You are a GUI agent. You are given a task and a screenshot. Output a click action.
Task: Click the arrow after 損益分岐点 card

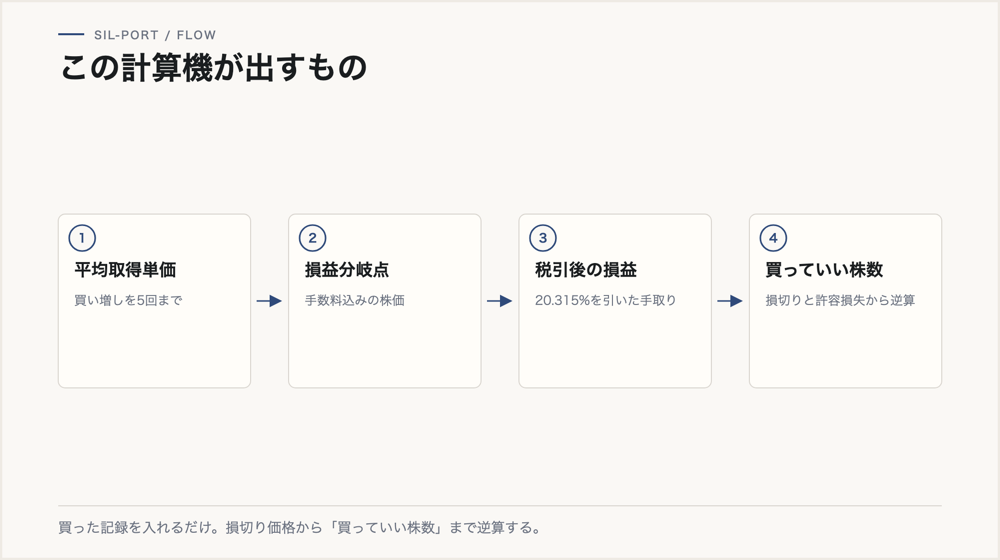[499, 301]
